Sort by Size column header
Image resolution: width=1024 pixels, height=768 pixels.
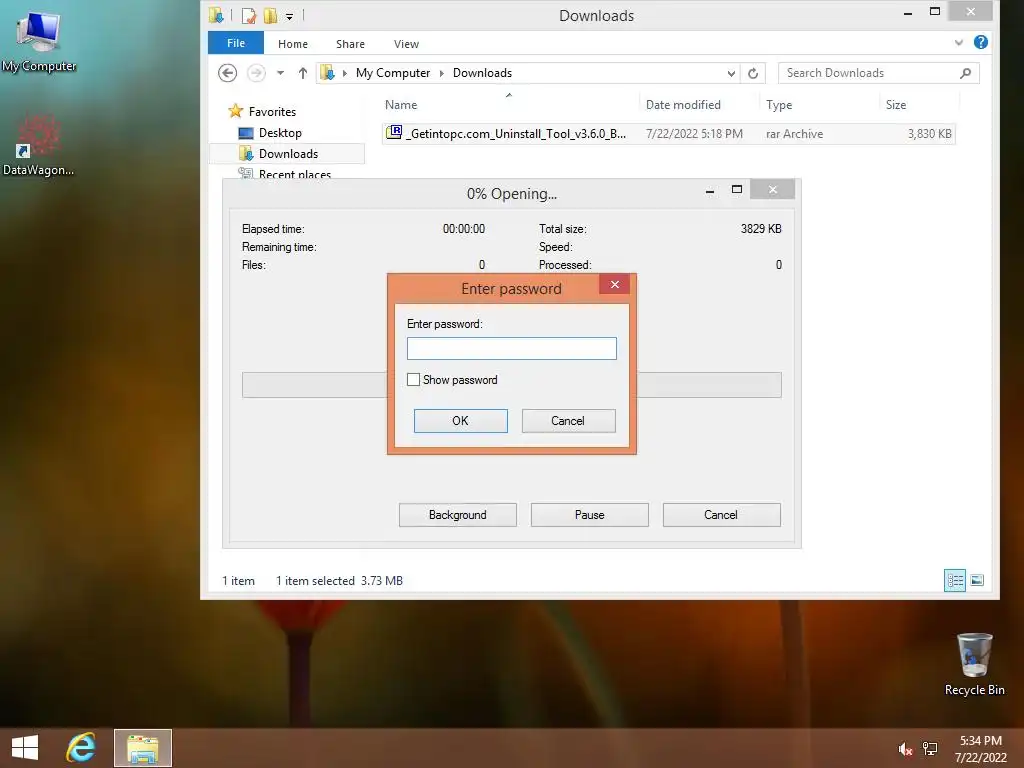pyautogui.click(x=895, y=104)
